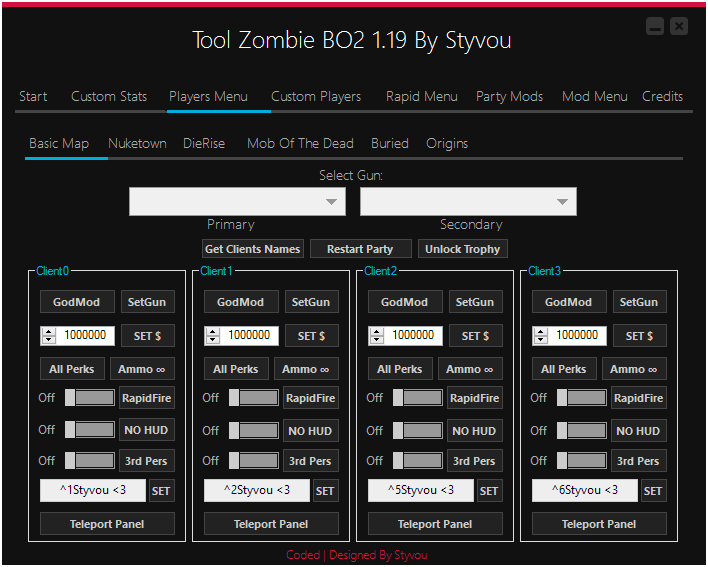This screenshot has height=567, width=708.
Task: Click the 1000000 money field for Client3
Action: pyautogui.click(x=569, y=335)
